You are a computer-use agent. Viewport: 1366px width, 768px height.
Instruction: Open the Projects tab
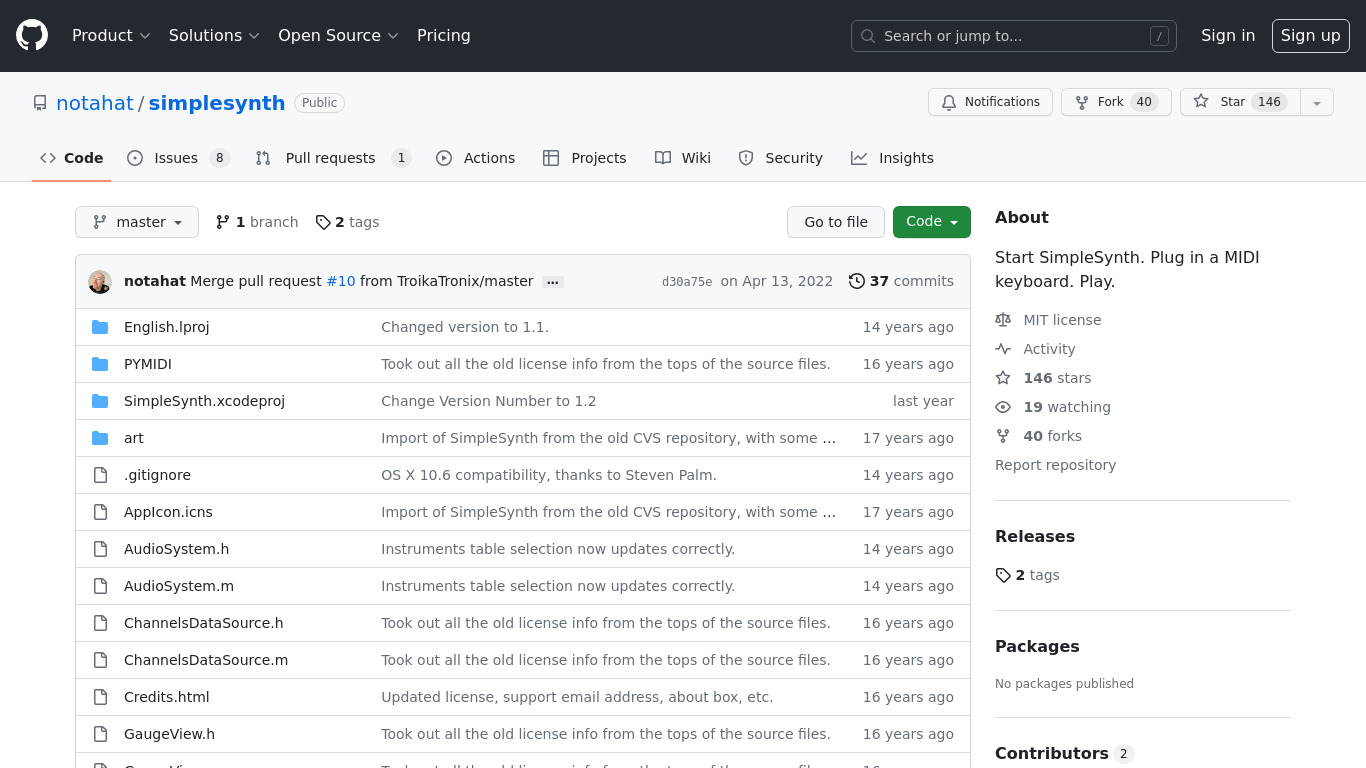(x=585, y=158)
